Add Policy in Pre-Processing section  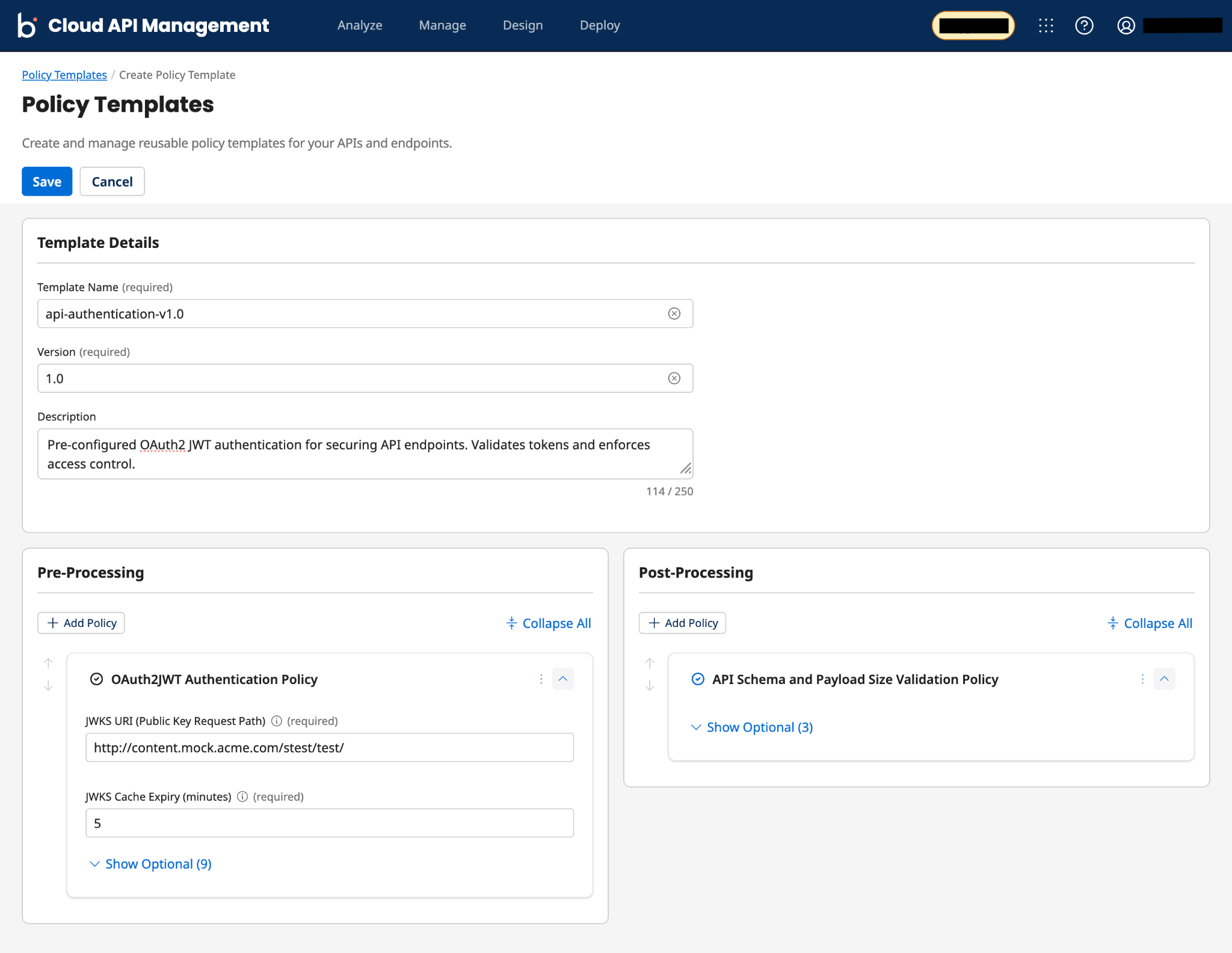point(81,623)
